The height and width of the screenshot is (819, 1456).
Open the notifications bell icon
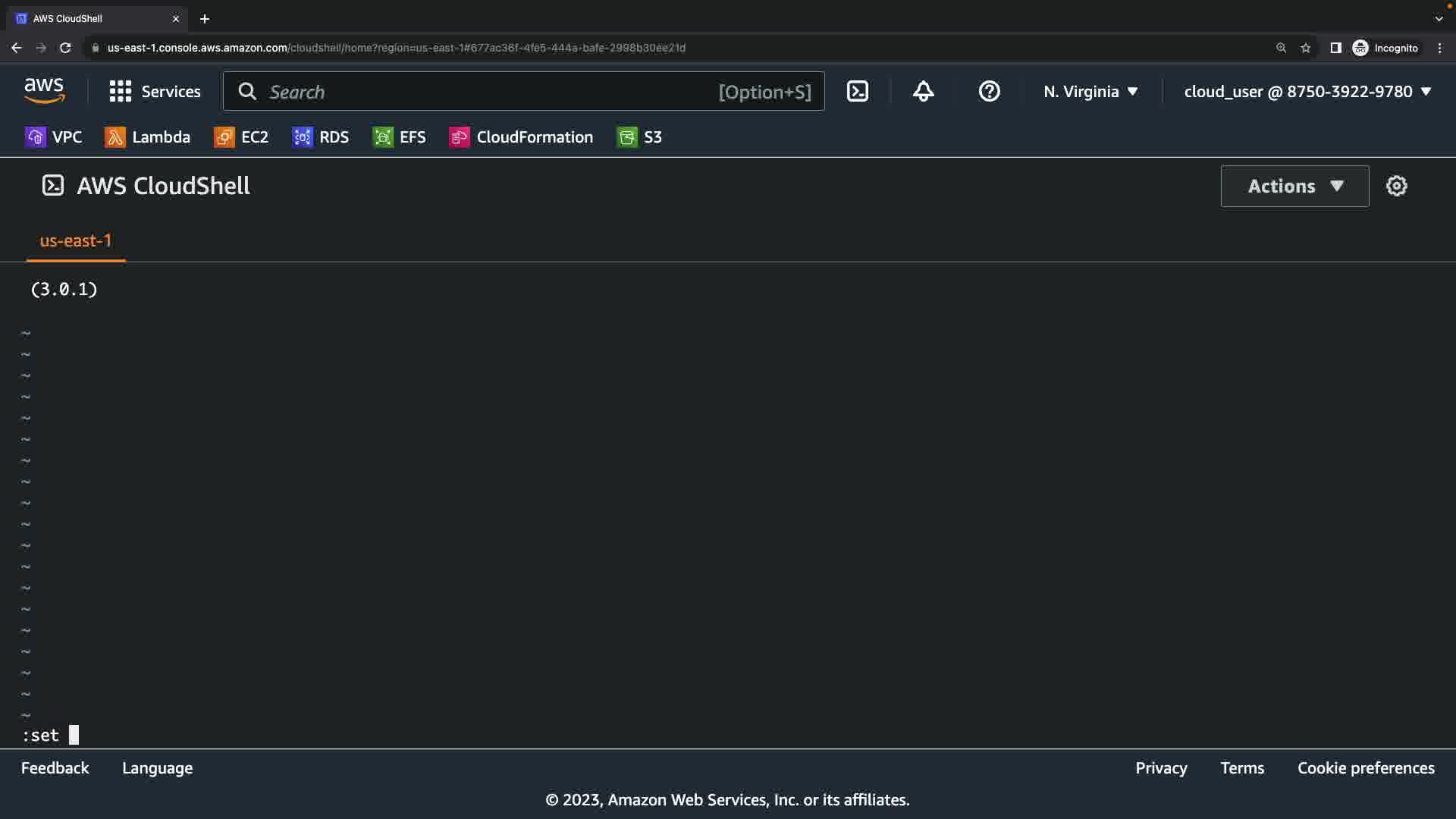click(x=923, y=92)
